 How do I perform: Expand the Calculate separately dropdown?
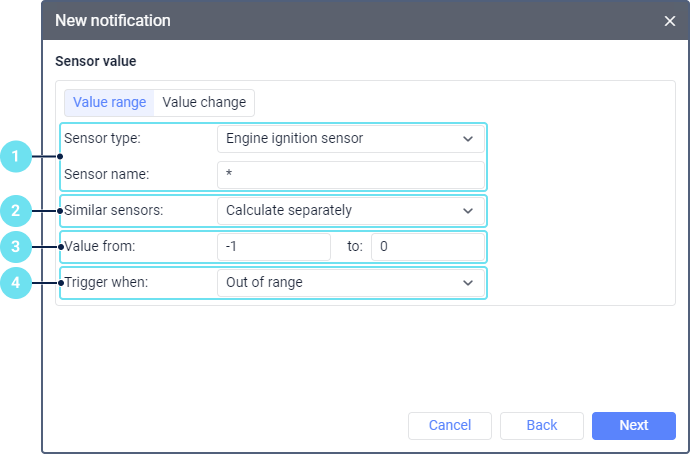pyautogui.click(x=350, y=211)
